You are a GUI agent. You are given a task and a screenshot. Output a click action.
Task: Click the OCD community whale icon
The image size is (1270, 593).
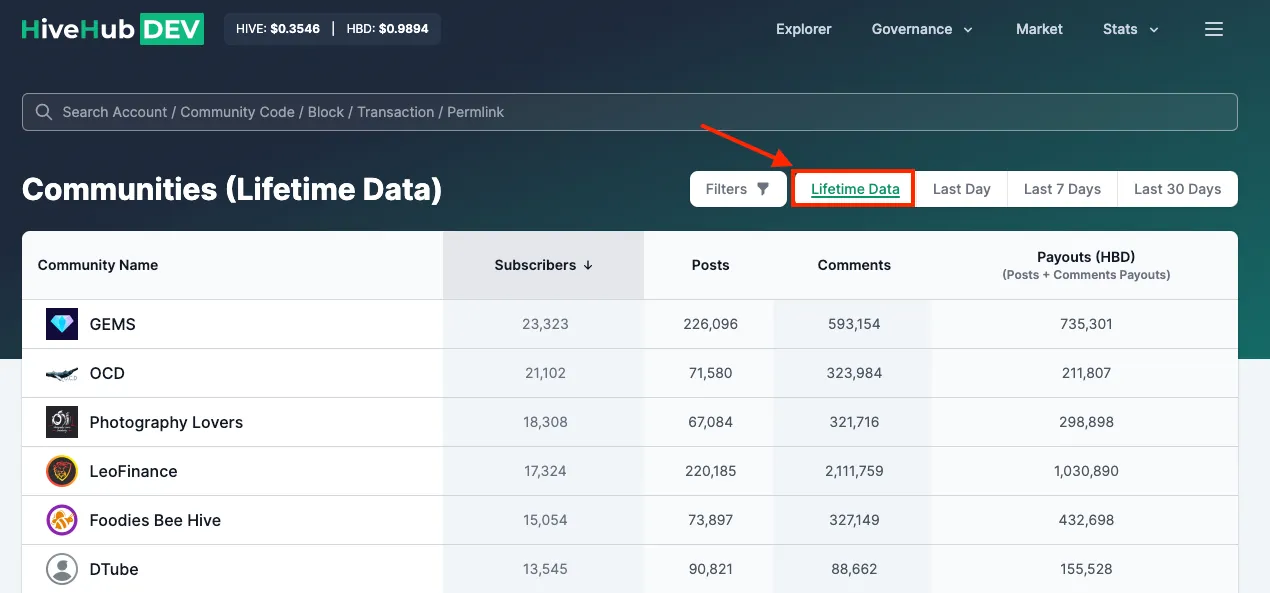[x=62, y=373]
